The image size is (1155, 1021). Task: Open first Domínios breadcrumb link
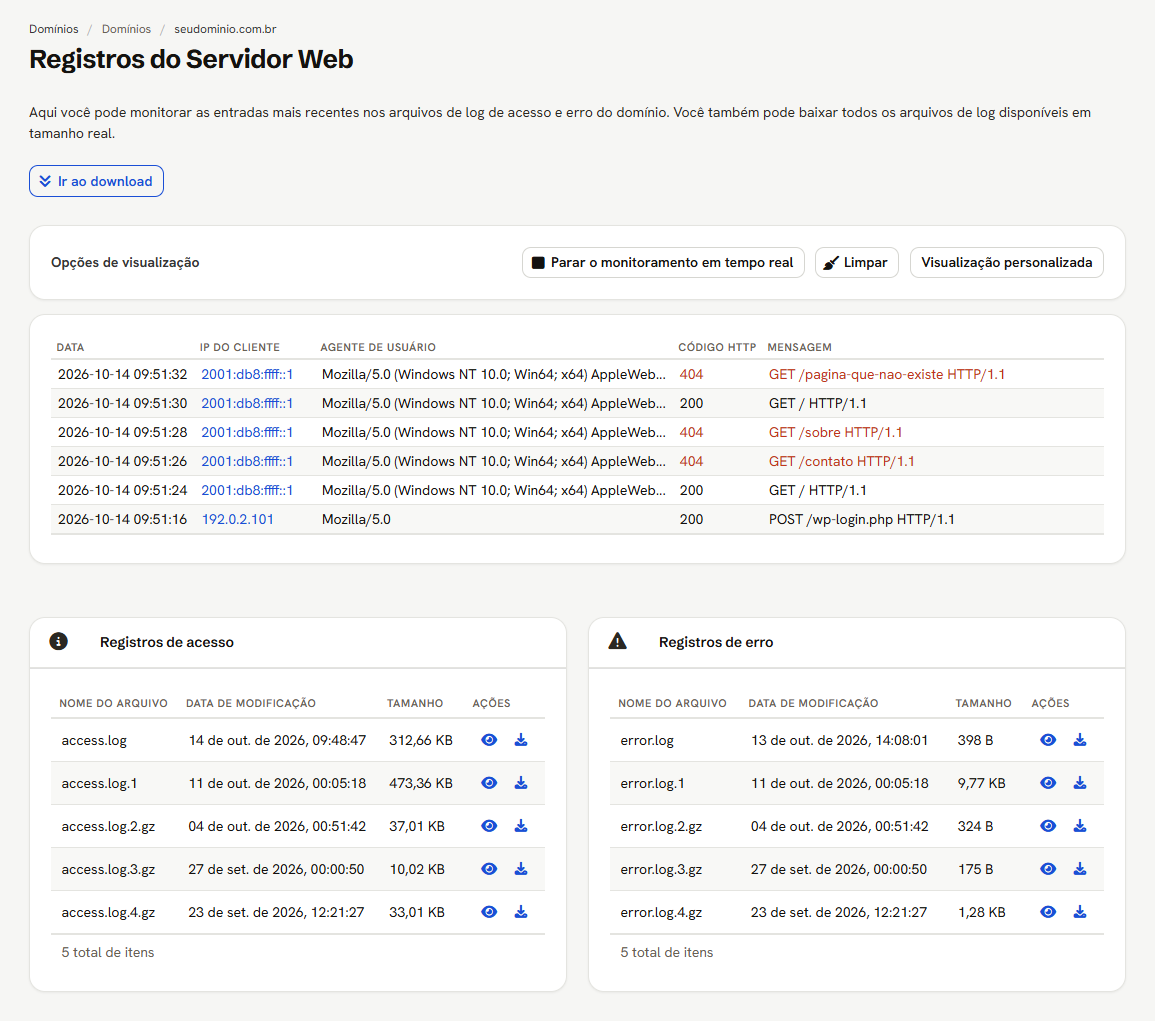54,29
